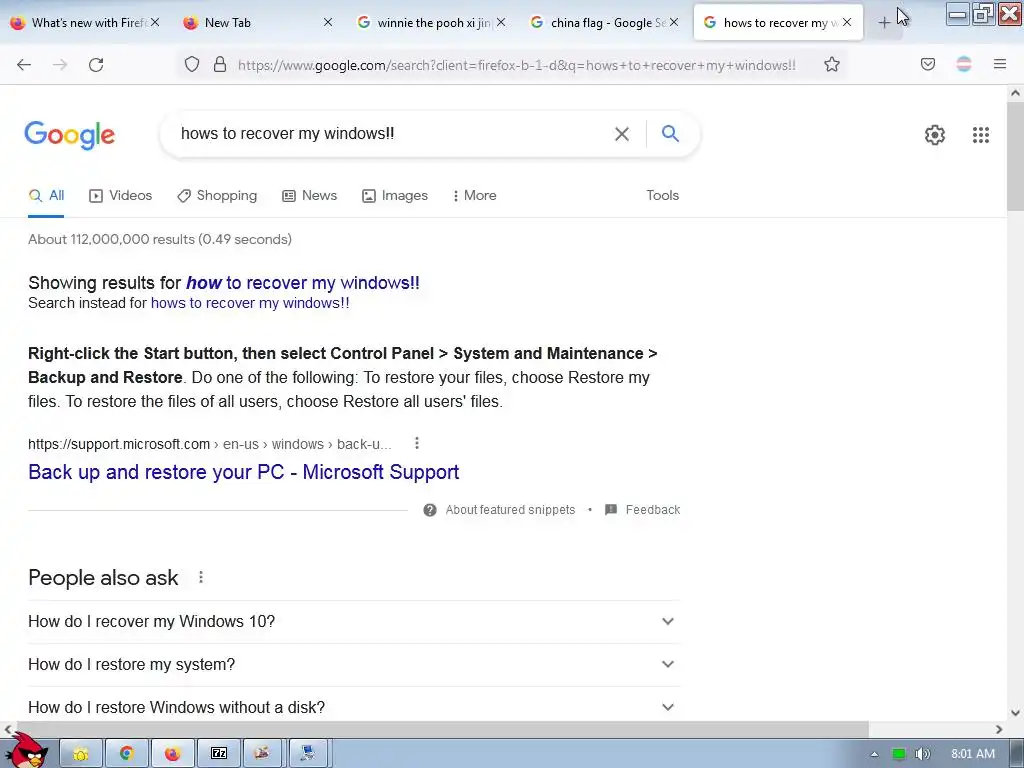Viewport: 1024px width, 768px height.
Task: Click the forward navigation arrow
Action: tap(60, 65)
